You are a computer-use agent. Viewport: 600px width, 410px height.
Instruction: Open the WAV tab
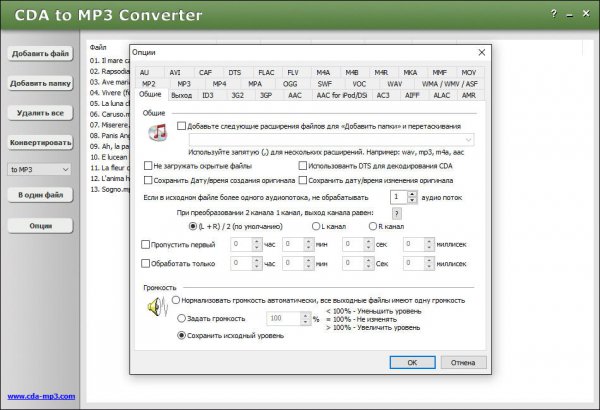point(395,84)
